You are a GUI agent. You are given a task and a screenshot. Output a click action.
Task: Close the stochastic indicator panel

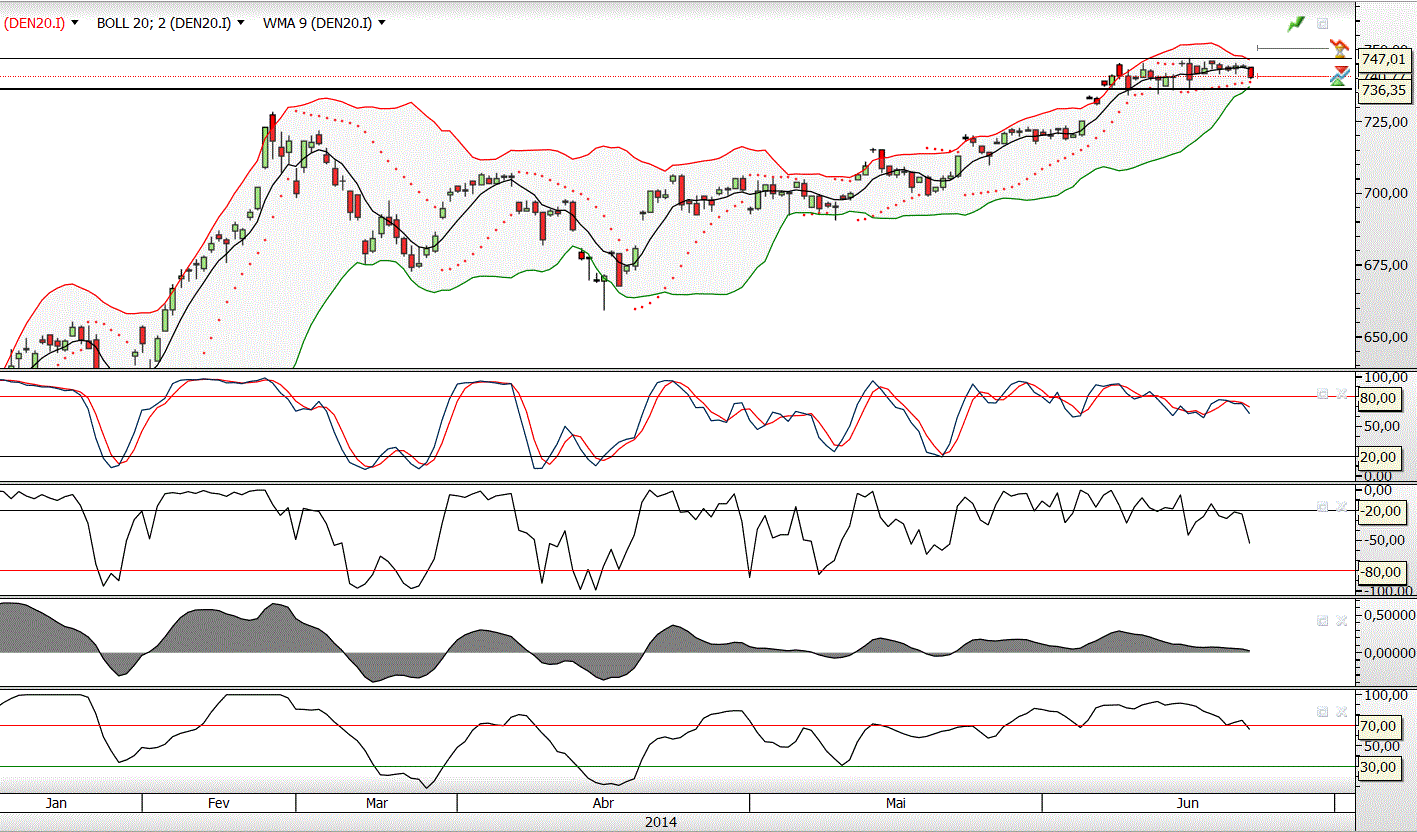click(x=1342, y=394)
